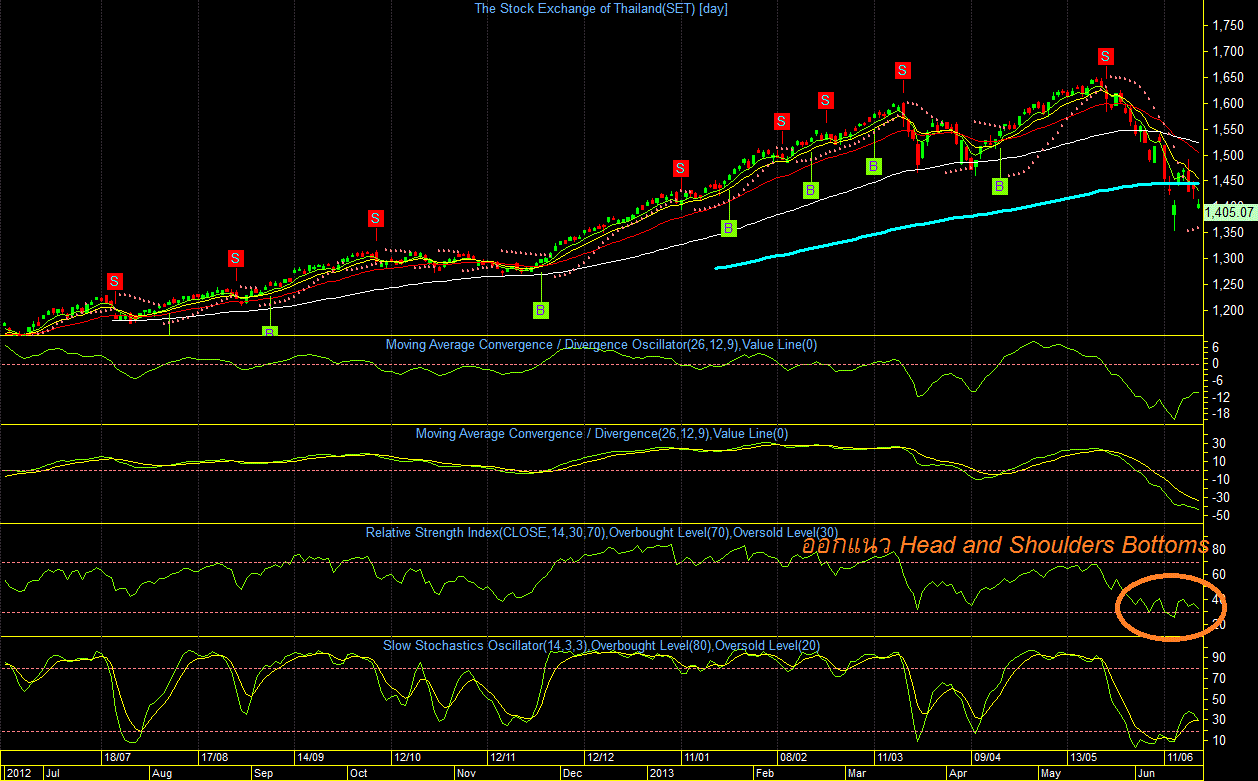This screenshot has height=781, width=1258.
Task: Click the 13/05 date marker on the time axis
Action: pos(1085,757)
